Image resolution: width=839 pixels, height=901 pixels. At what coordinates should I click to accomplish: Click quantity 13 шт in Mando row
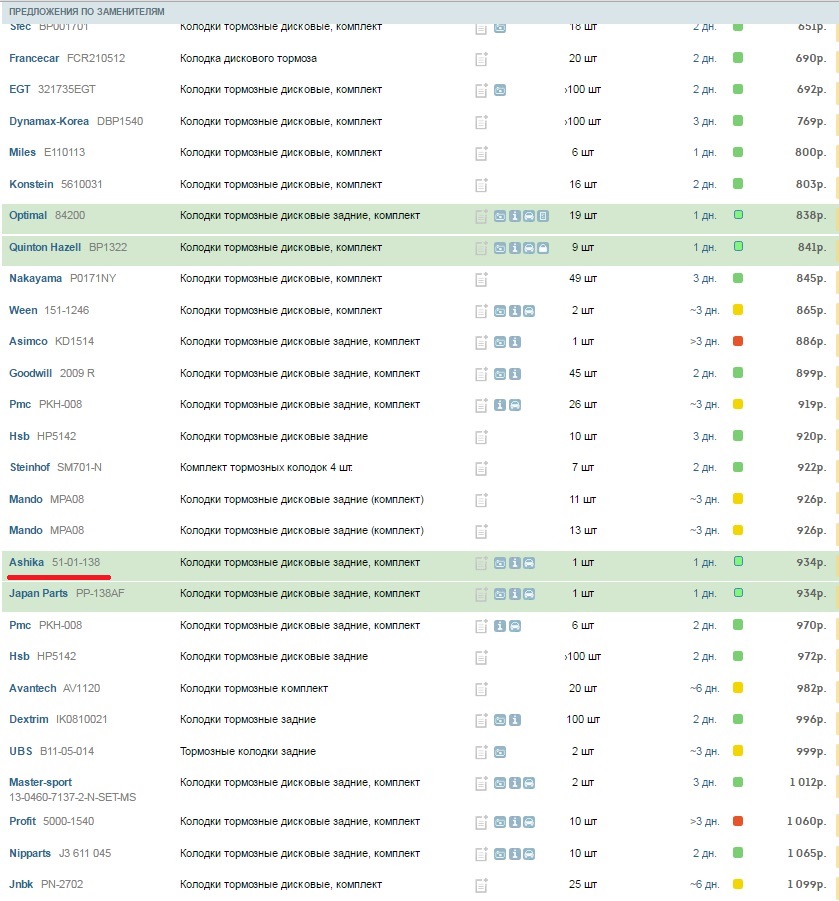tap(583, 530)
